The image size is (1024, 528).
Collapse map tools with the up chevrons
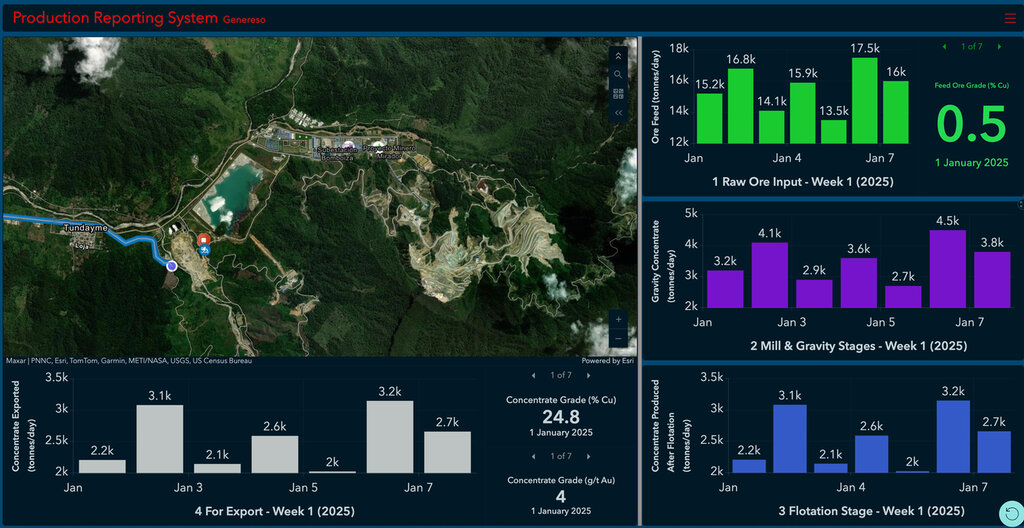(x=618, y=55)
